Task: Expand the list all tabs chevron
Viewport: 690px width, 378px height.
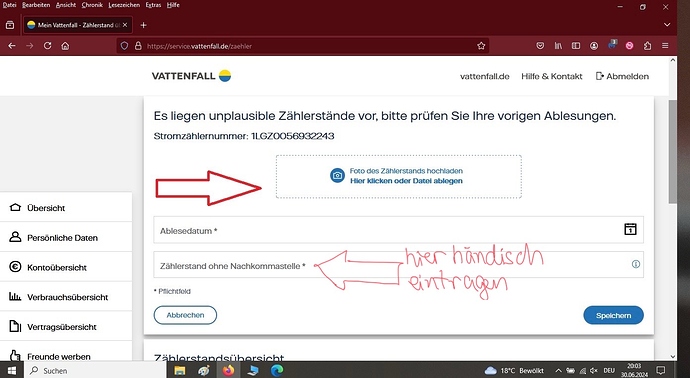Action: point(667,25)
